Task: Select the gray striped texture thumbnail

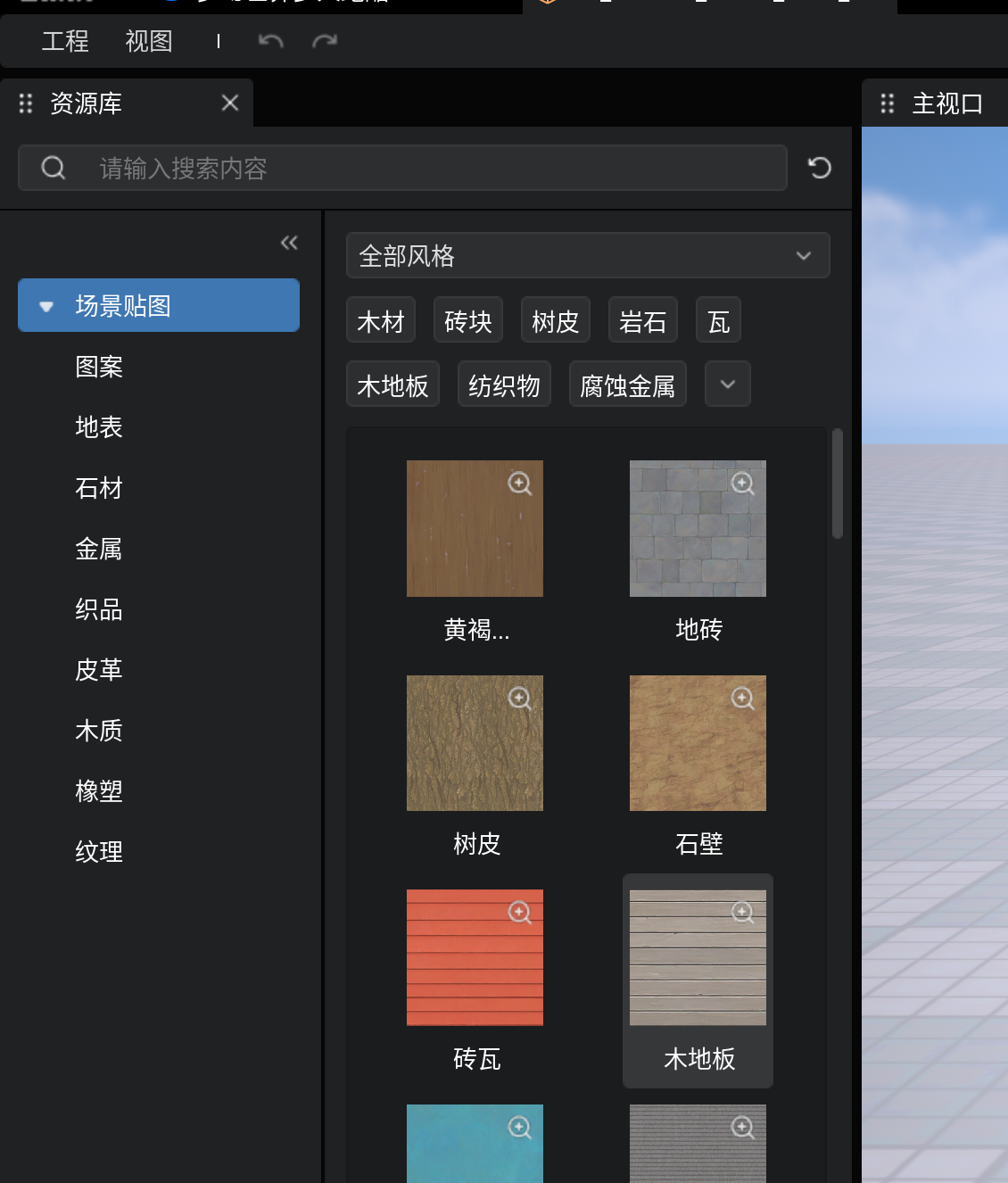Action: [x=698, y=1144]
